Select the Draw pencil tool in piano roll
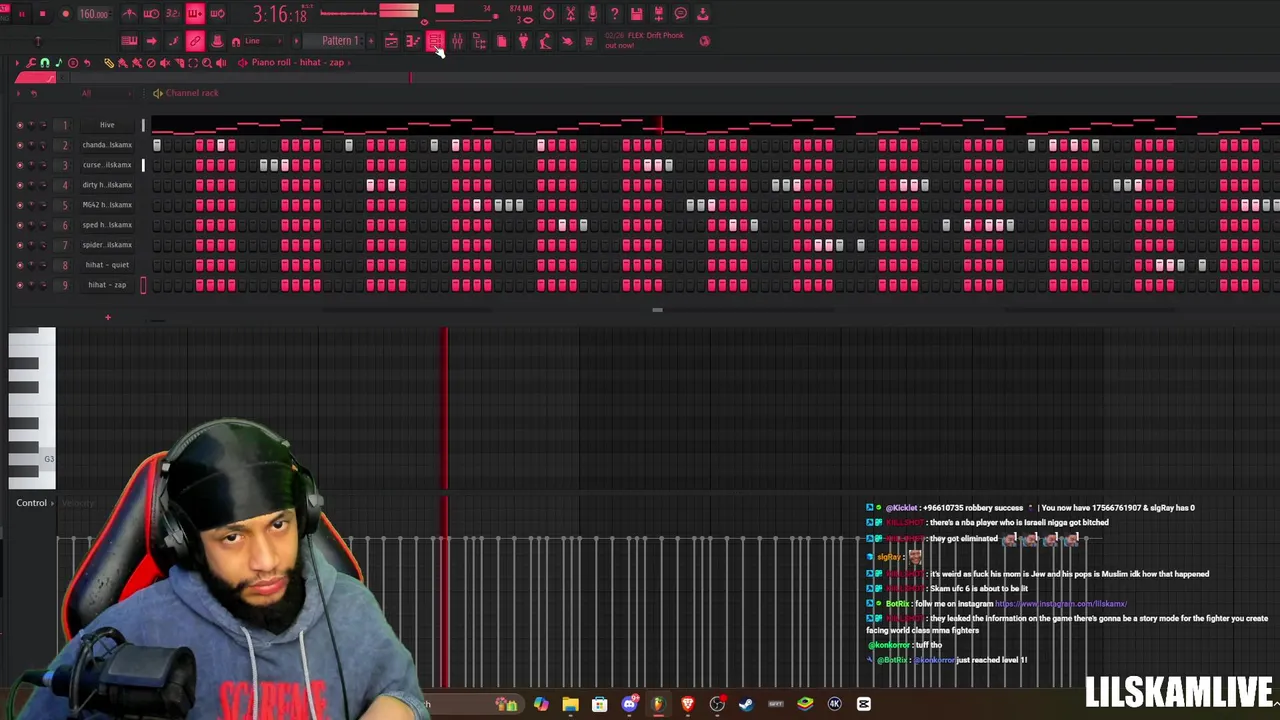 point(109,63)
